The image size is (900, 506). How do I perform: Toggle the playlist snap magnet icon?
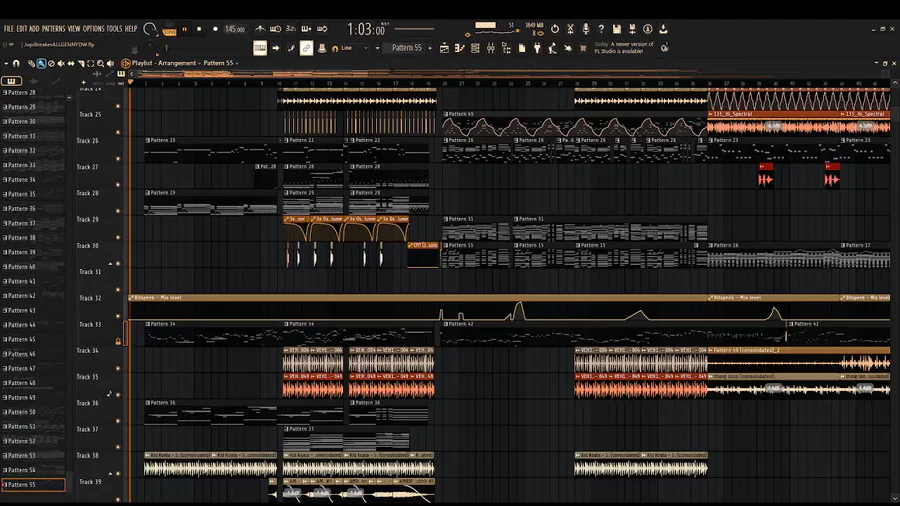tap(16, 64)
